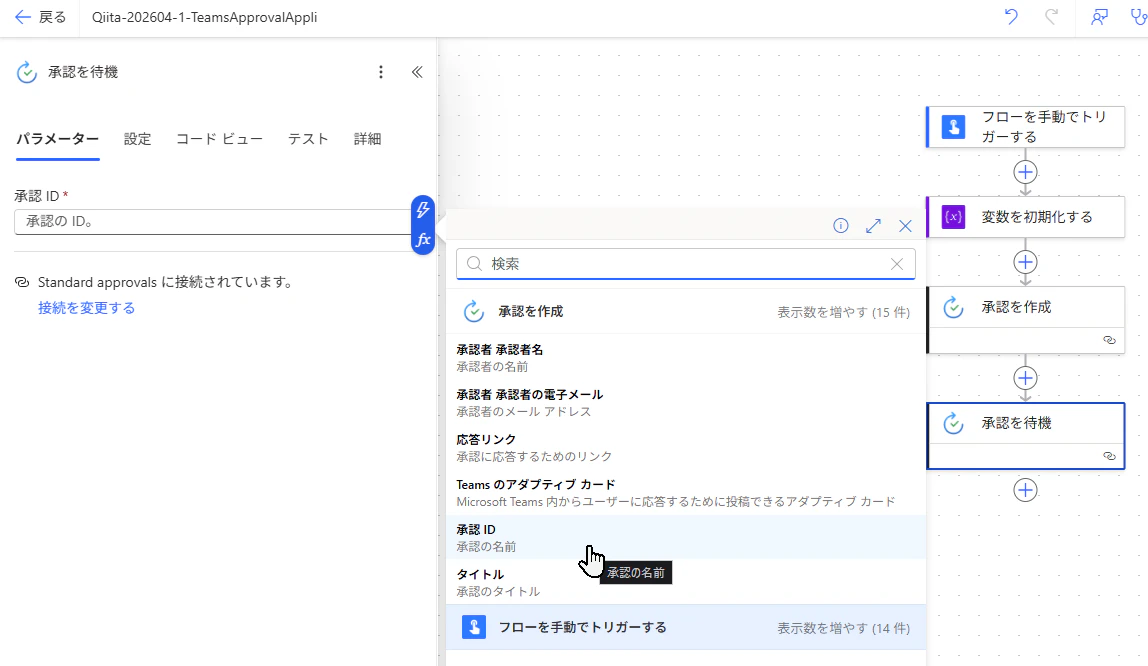Add step below 変数を初期化する card
The image size is (1148, 666).
1026,262
